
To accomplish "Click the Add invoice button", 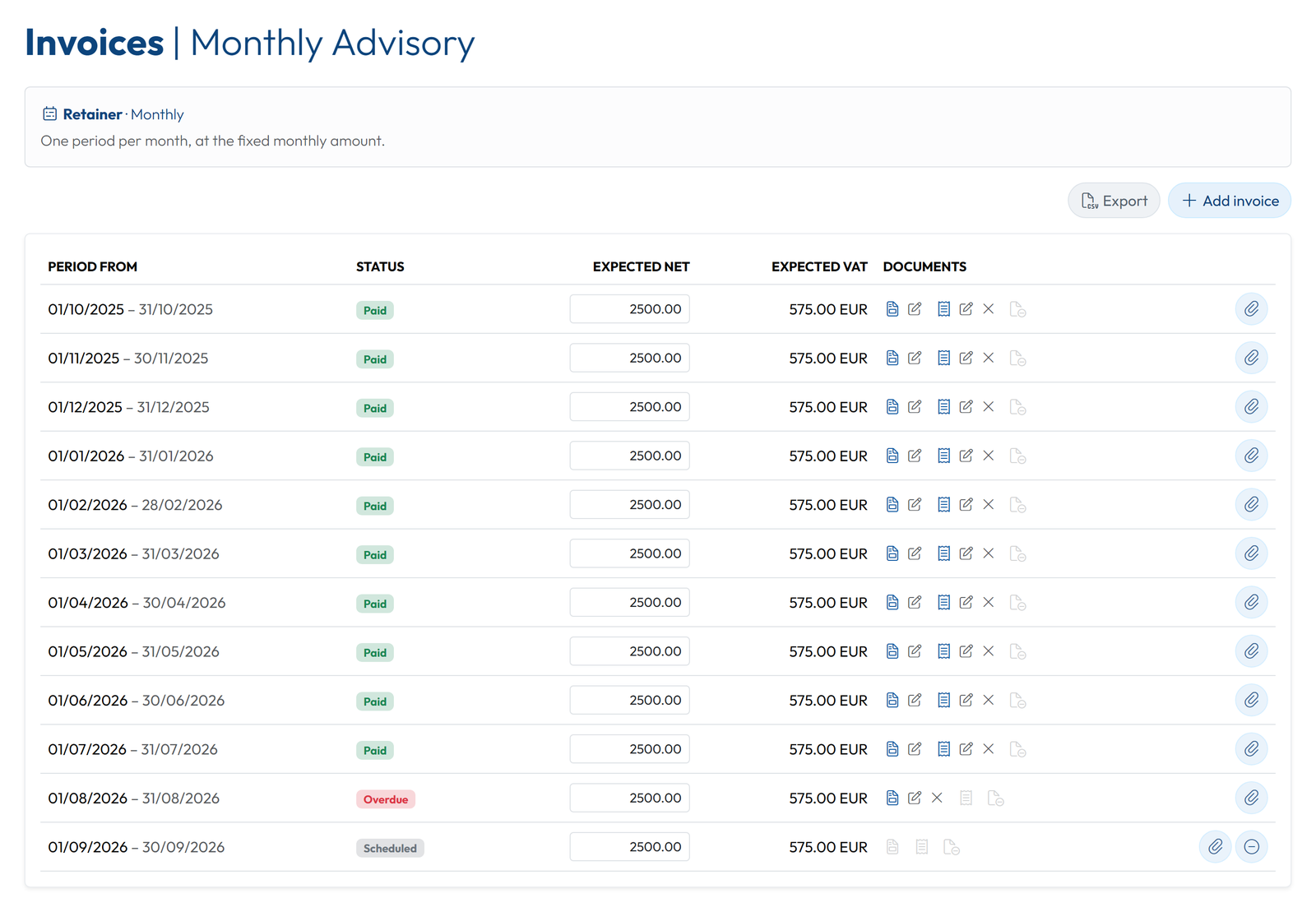I will pos(1230,201).
